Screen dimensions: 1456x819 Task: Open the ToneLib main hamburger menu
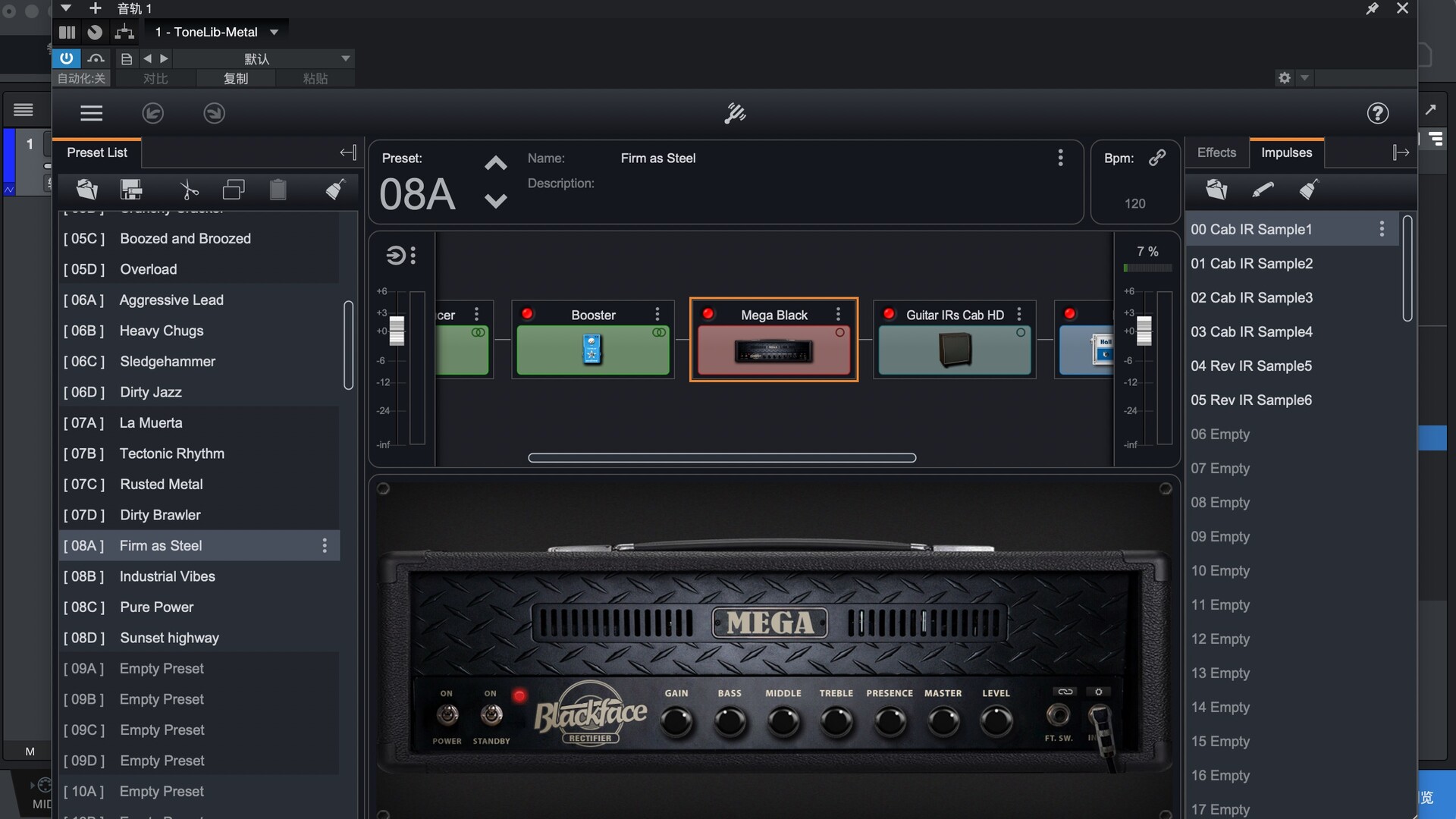(x=91, y=113)
